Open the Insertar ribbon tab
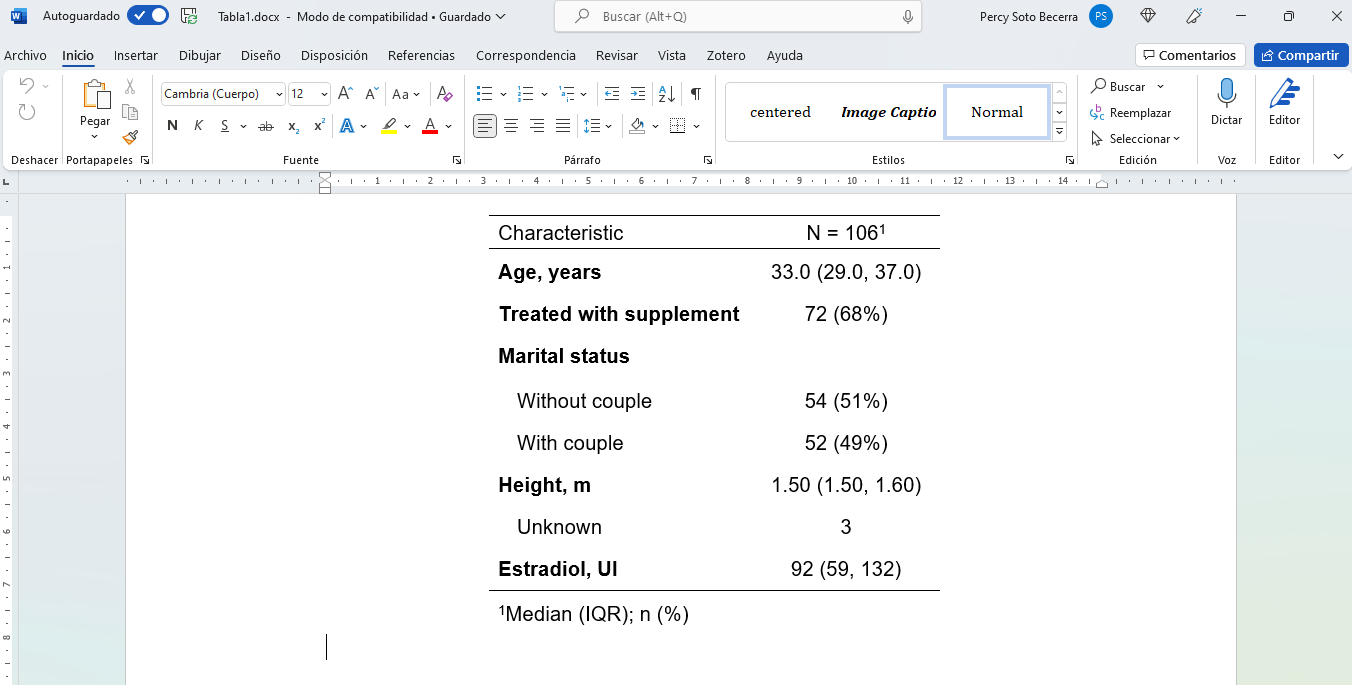 pyautogui.click(x=136, y=55)
